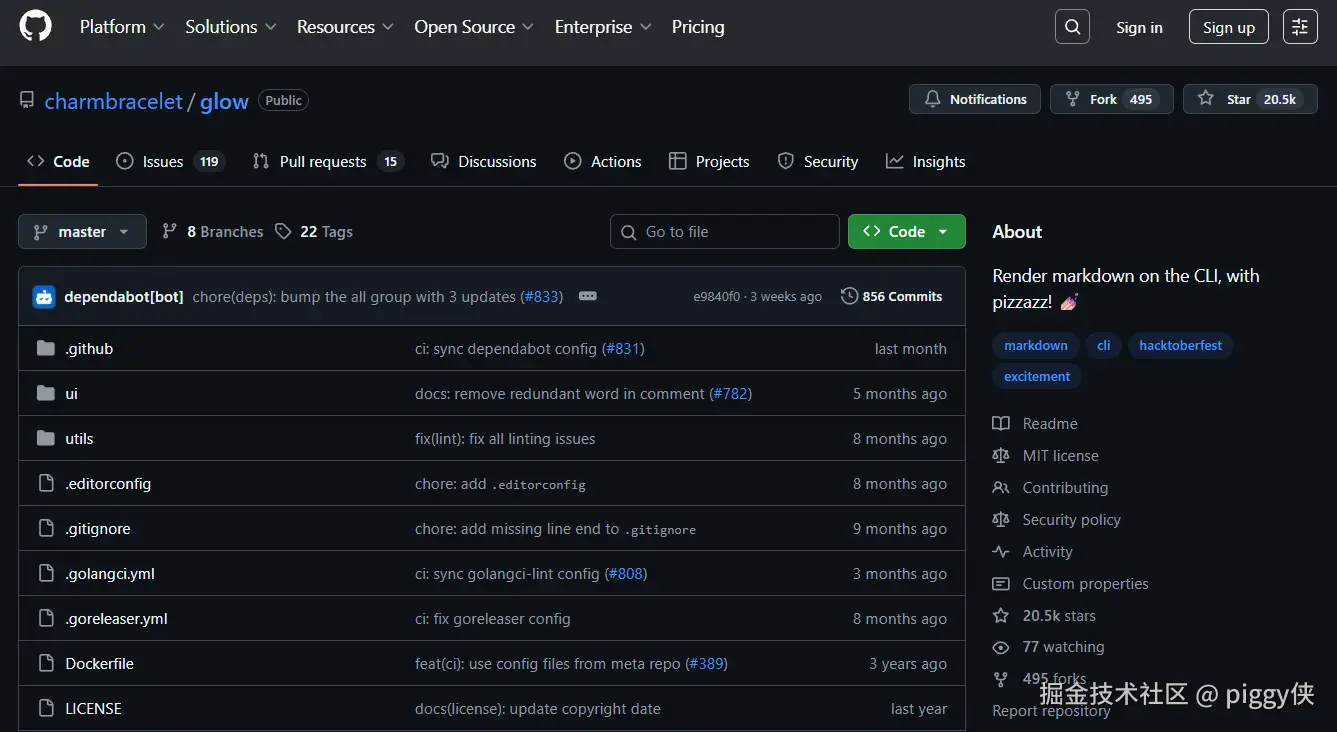This screenshot has width=1337, height=732.
Task: Click the Dockerfile file icon
Action: 45,664
